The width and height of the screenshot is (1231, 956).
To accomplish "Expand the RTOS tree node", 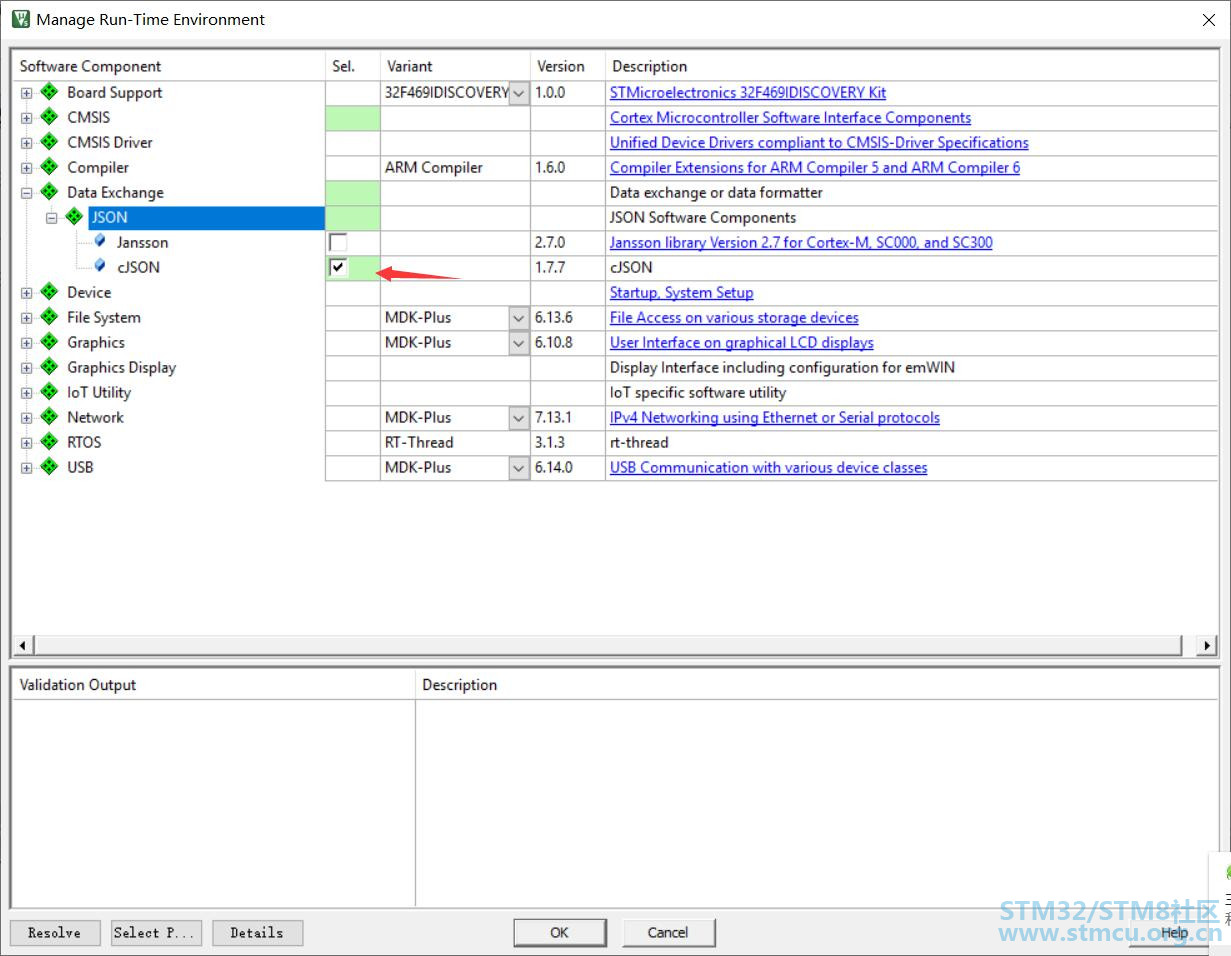I will (x=26, y=443).
